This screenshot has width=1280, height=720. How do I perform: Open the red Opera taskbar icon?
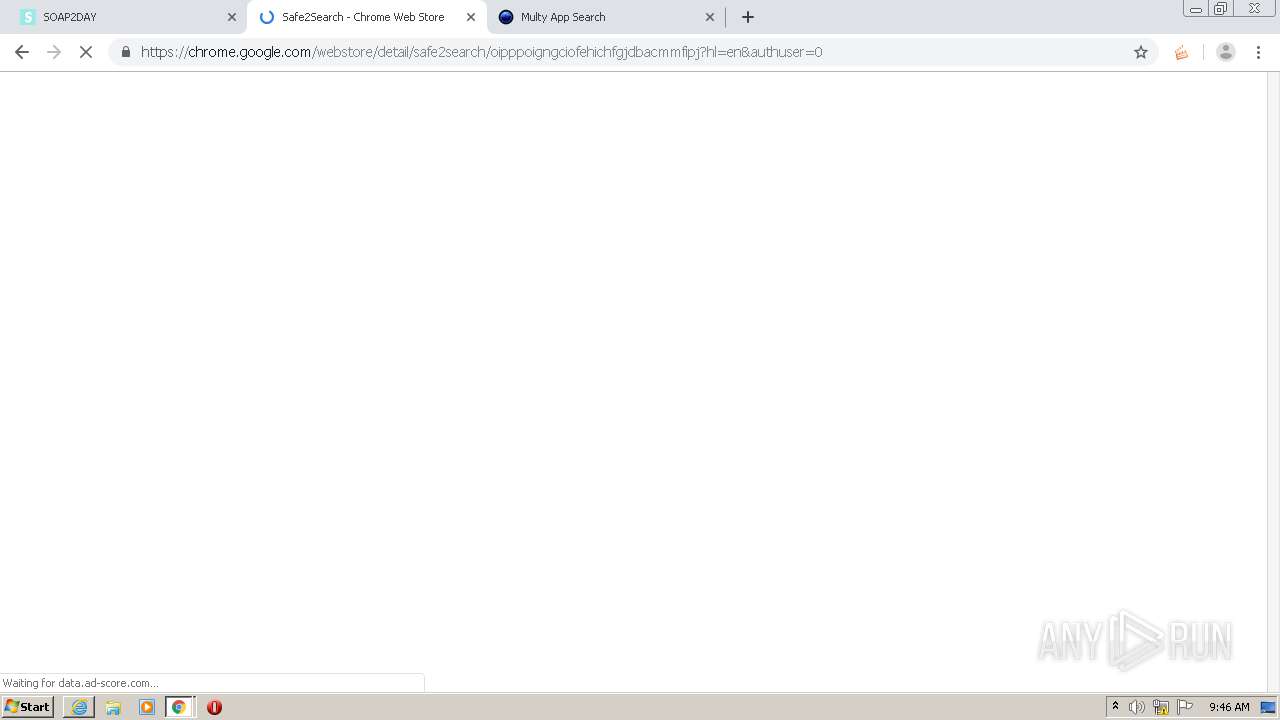(x=214, y=707)
